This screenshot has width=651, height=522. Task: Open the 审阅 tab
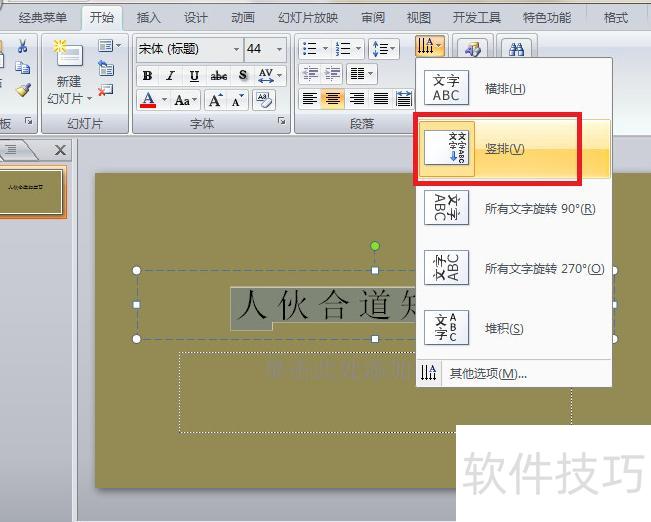373,17
